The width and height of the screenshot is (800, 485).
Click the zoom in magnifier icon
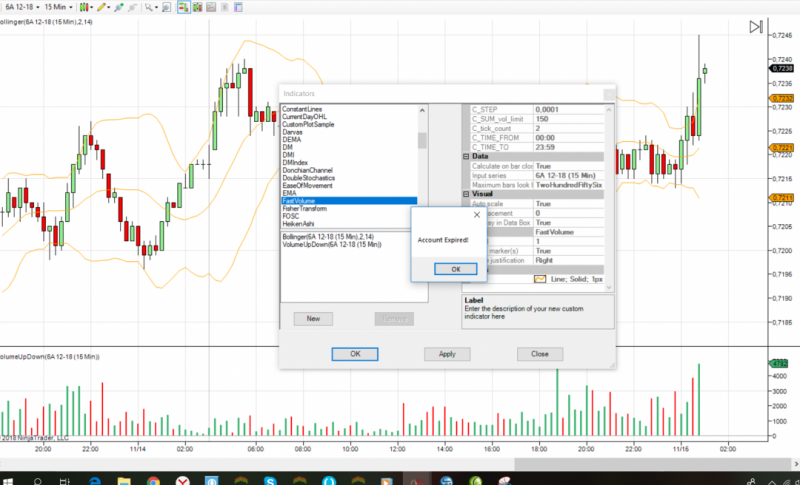coord(119,7)
